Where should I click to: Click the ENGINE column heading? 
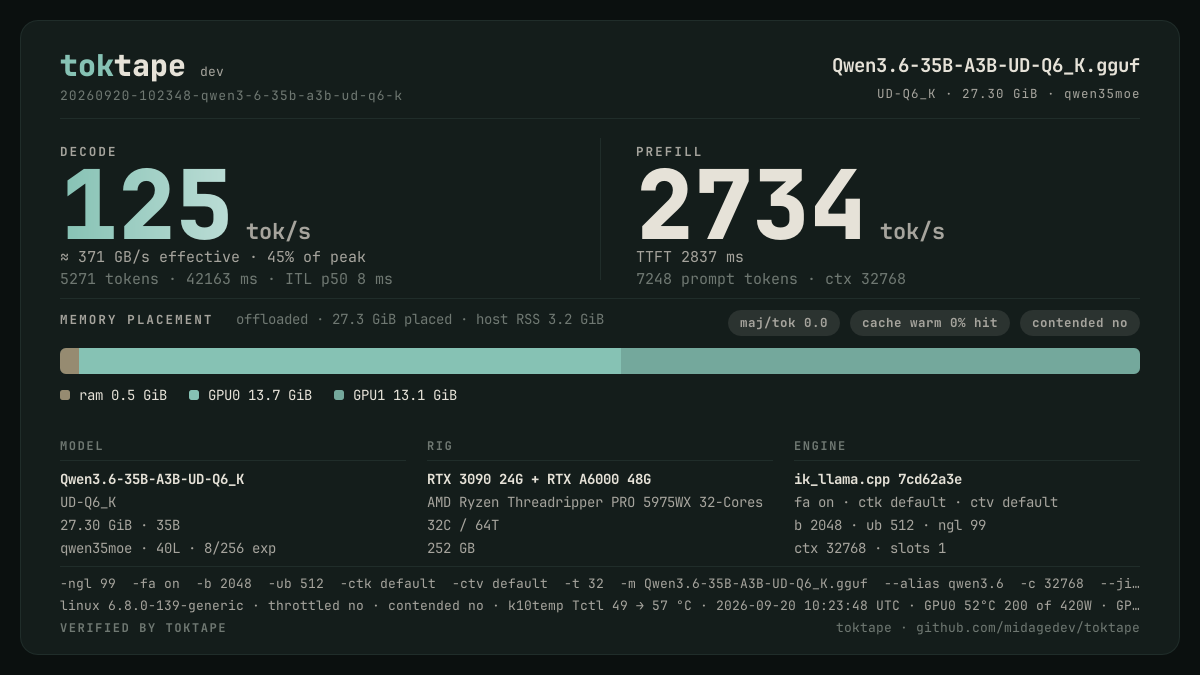(820, 446)
